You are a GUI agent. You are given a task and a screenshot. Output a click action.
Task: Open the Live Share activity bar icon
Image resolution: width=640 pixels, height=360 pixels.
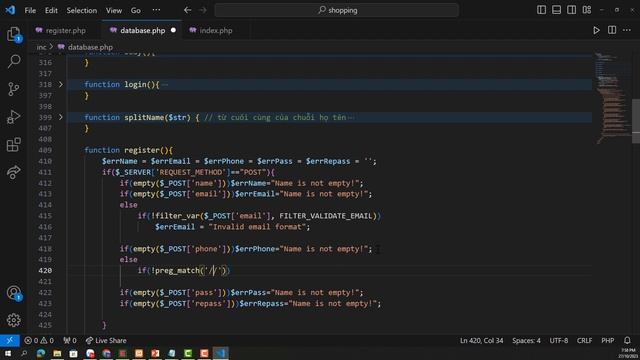click(x=13, y=172)
